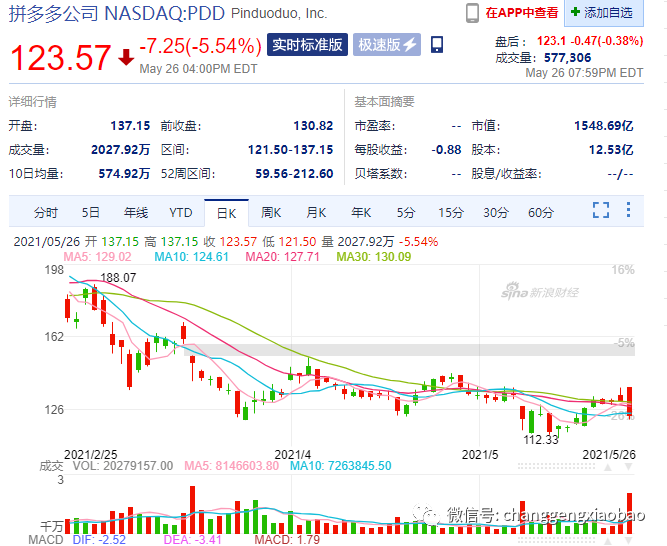Open the 在APP中查看 link

pos(522,13)
